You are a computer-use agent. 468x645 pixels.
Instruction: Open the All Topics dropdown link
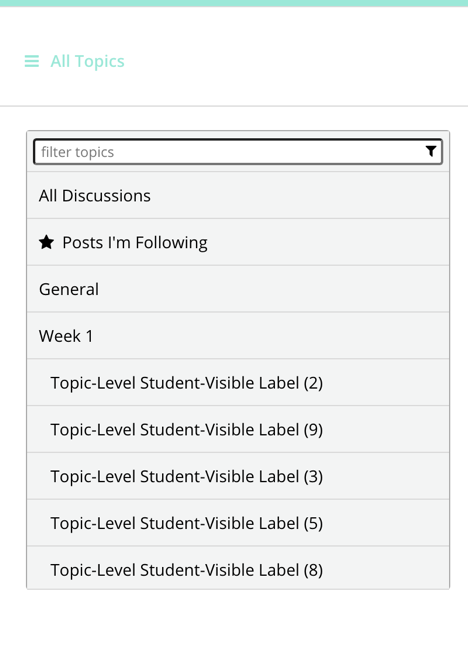click(74, 61)
